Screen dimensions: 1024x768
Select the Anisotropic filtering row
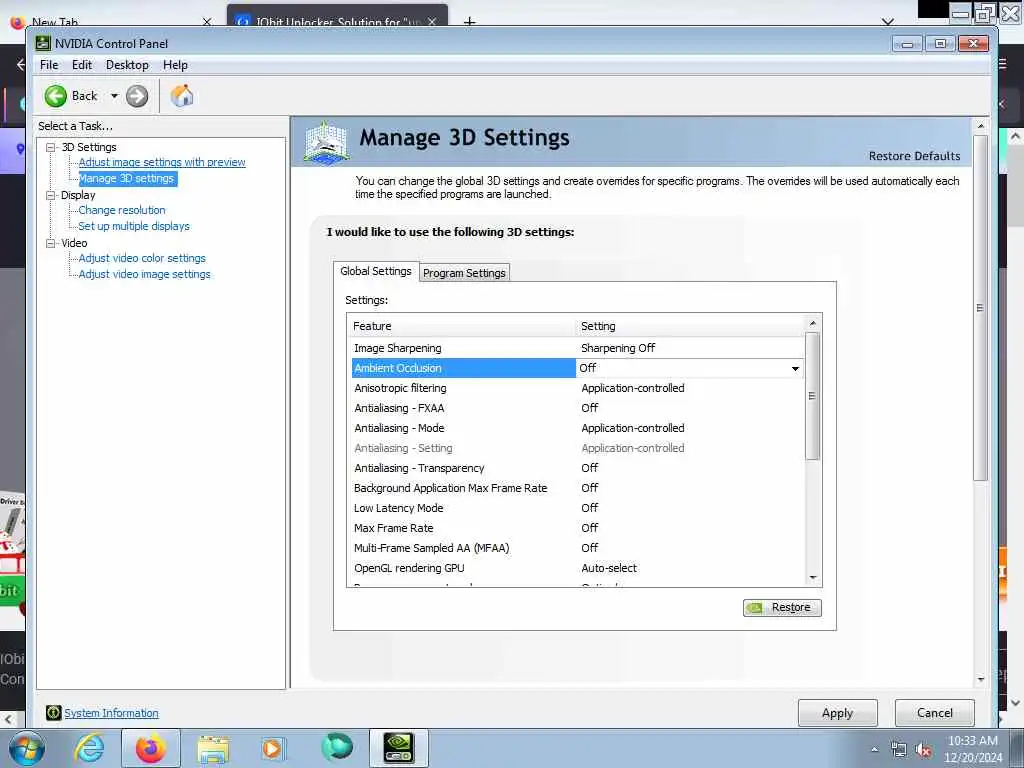[x=577, y=388]
